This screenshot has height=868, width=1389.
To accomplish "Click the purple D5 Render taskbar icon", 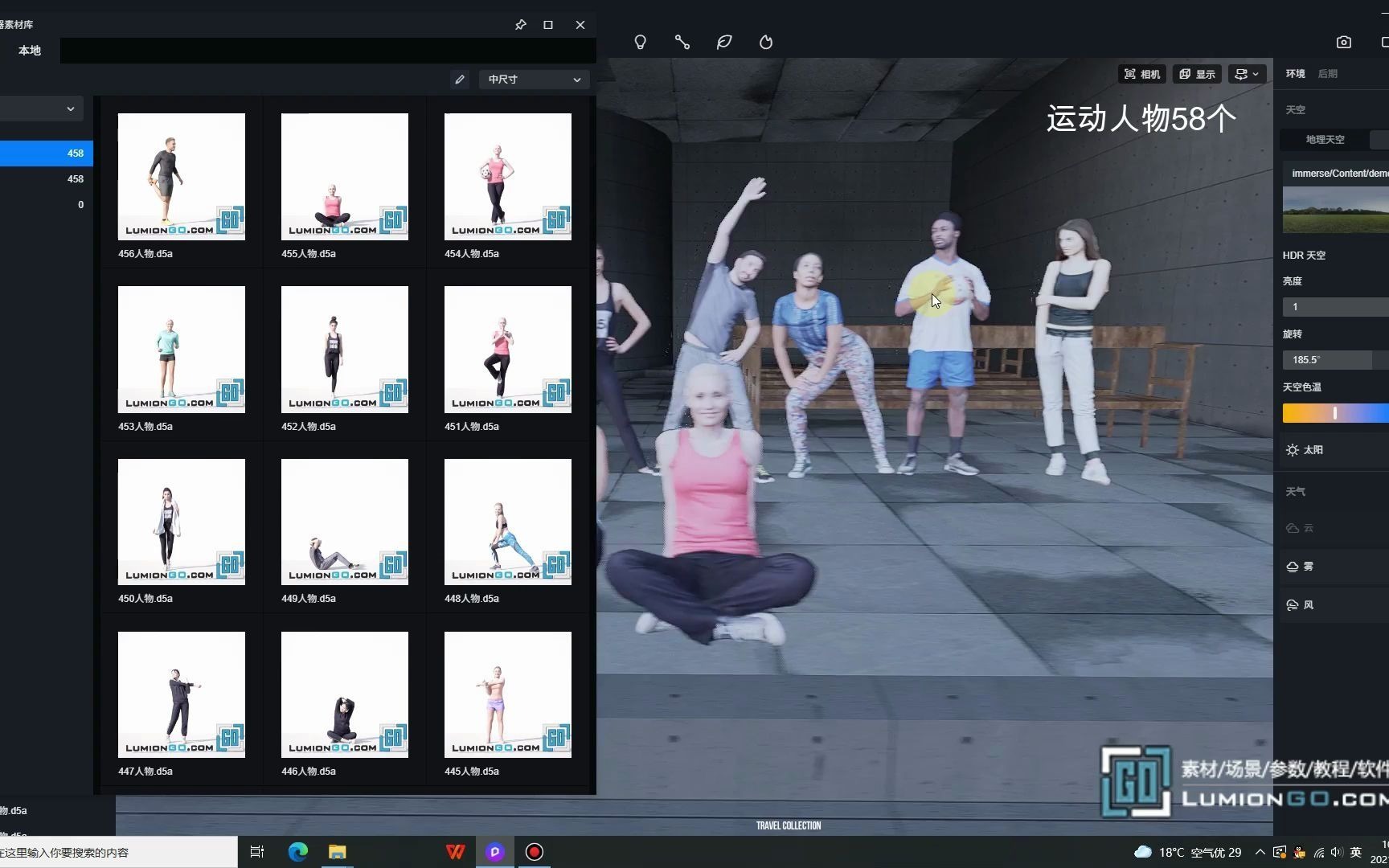I will pyautogui.click(x=495, y=852).
